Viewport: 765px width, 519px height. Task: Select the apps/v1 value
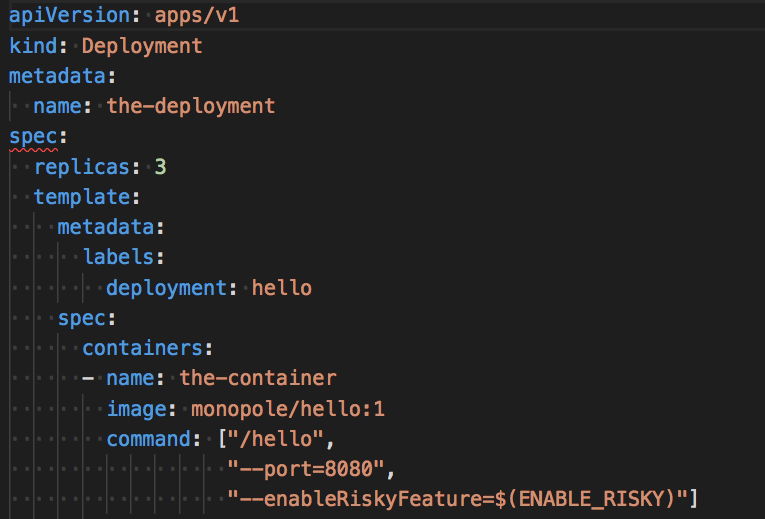[197, 16]
